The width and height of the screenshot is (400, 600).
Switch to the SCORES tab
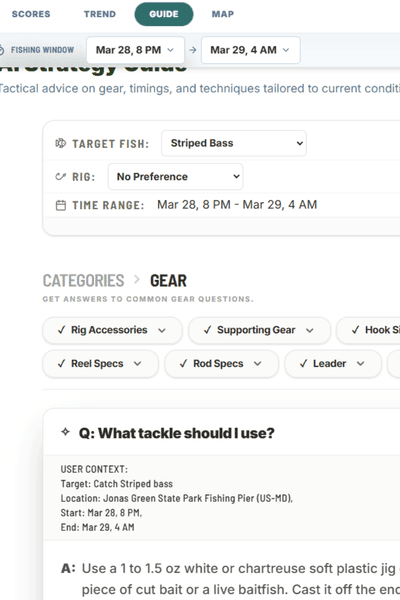tap(31, 14)
